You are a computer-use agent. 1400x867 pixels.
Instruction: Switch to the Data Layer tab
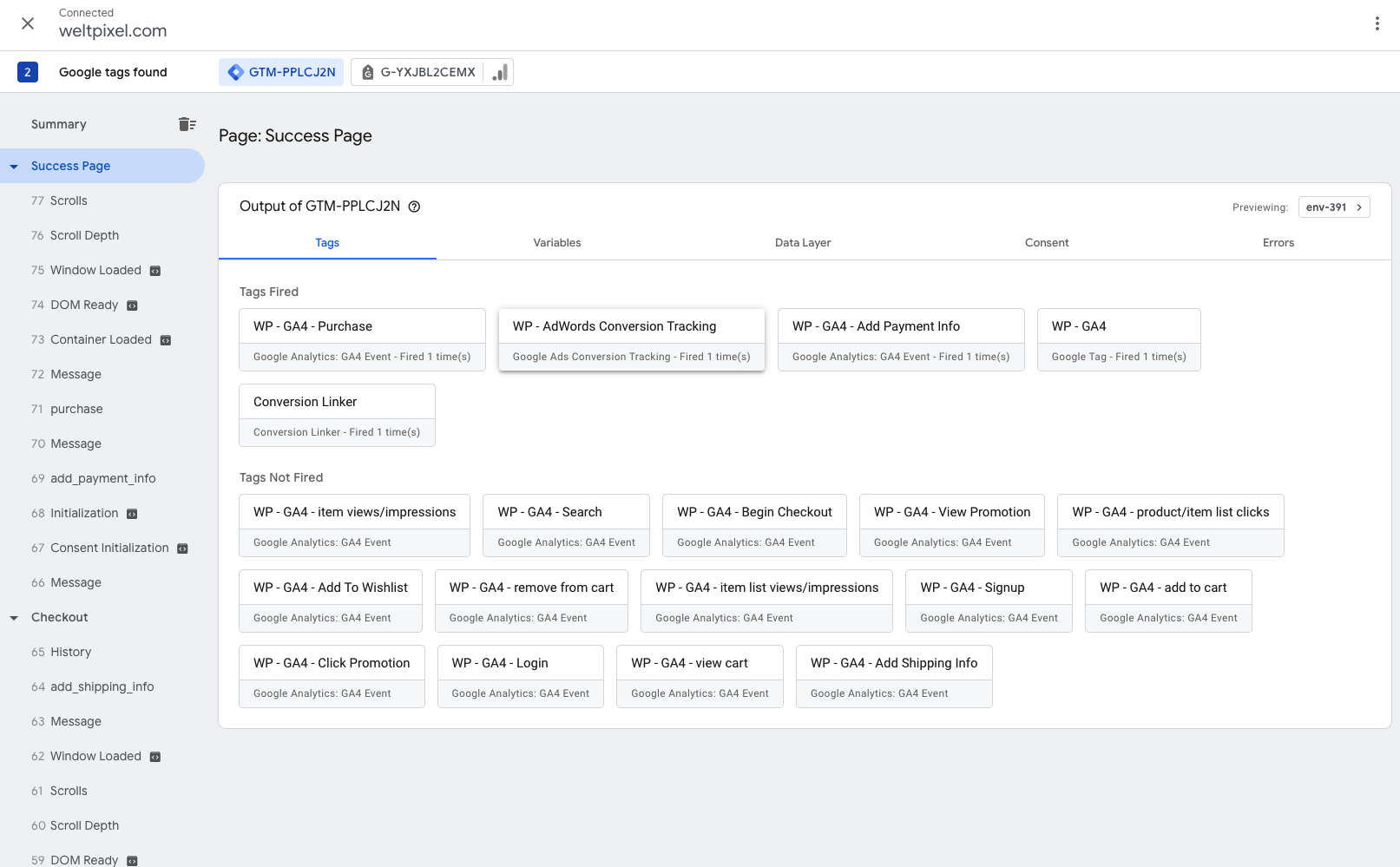coord(803,243)
